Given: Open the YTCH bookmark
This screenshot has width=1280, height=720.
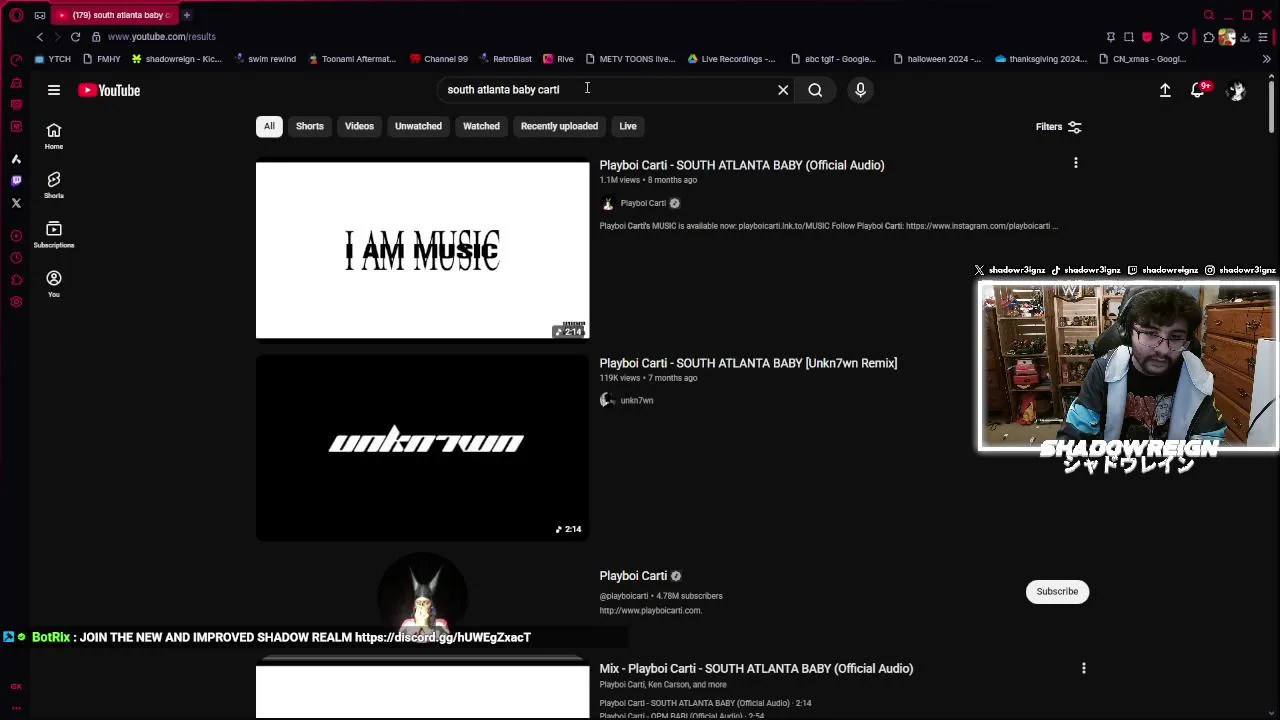Looking at the screenshot, I should coord(53,59).
